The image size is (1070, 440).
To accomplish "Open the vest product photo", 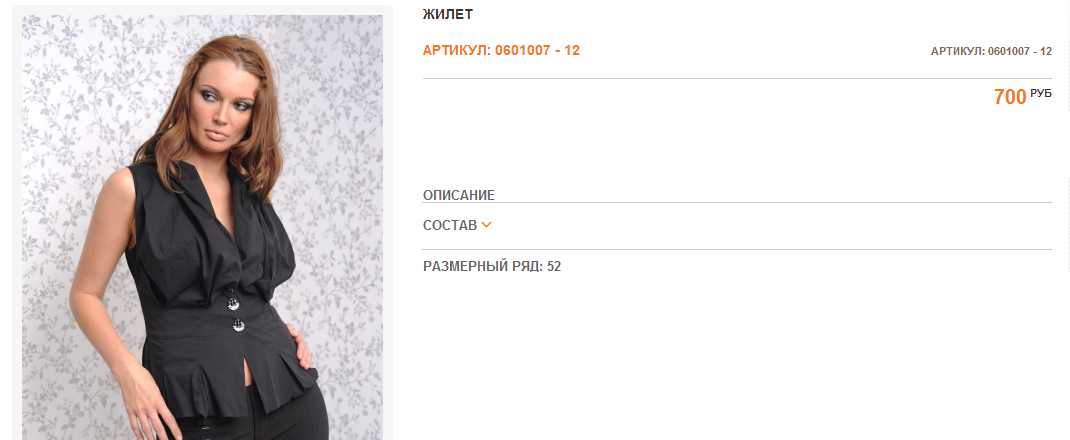I will pos(202,227).
